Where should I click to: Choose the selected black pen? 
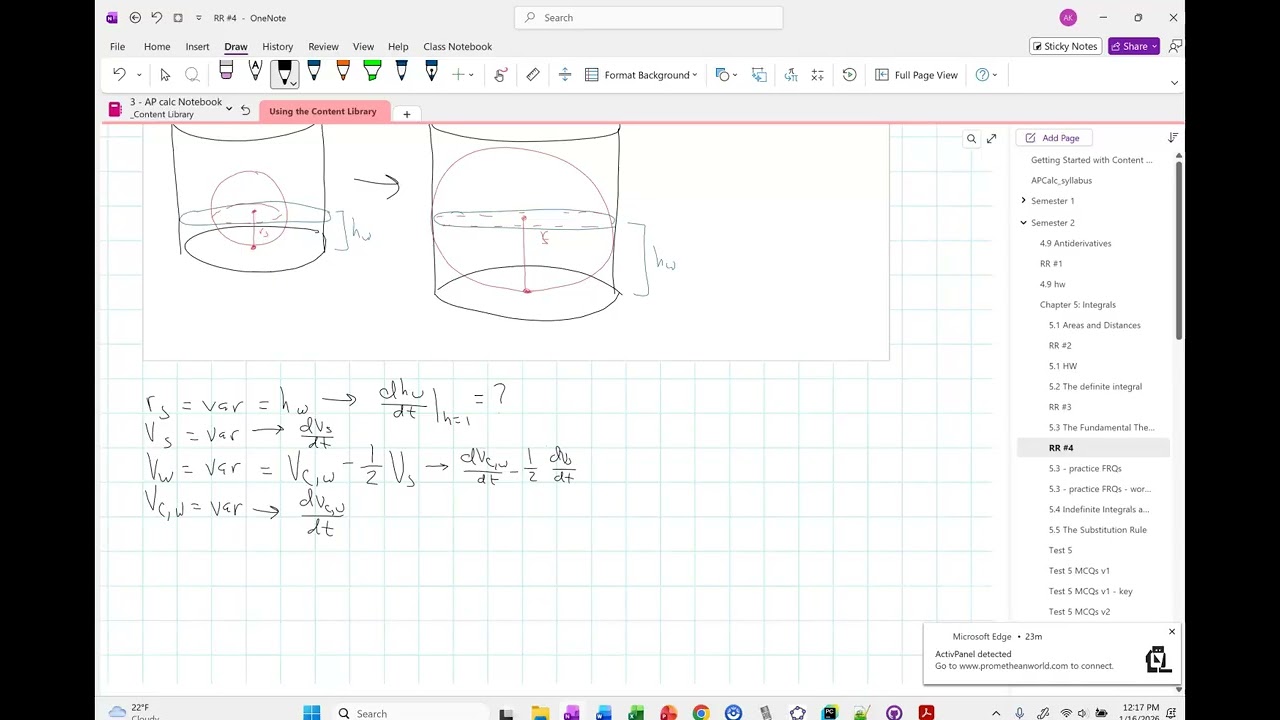pos(285,74)
